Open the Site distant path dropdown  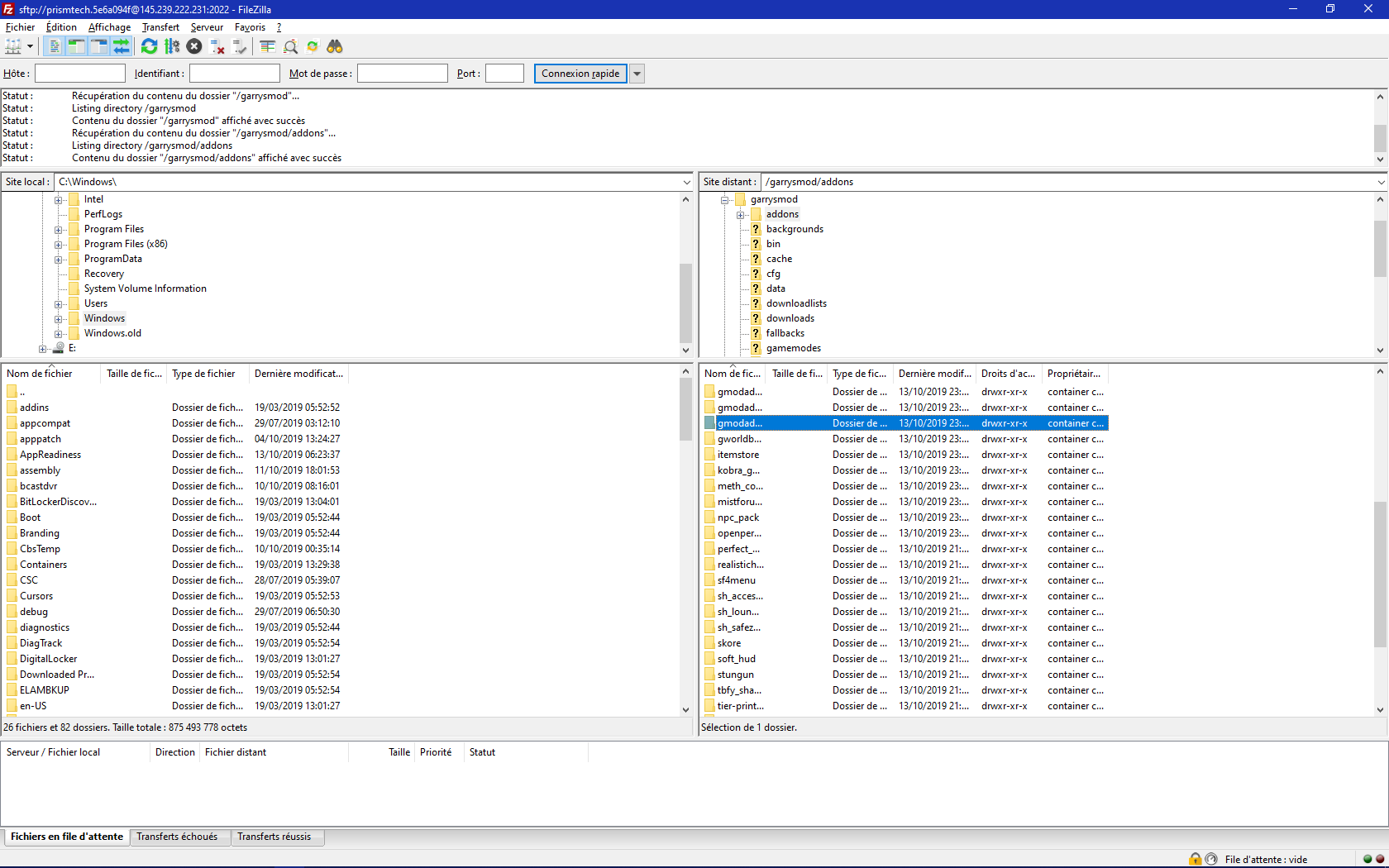(1381, 182)
